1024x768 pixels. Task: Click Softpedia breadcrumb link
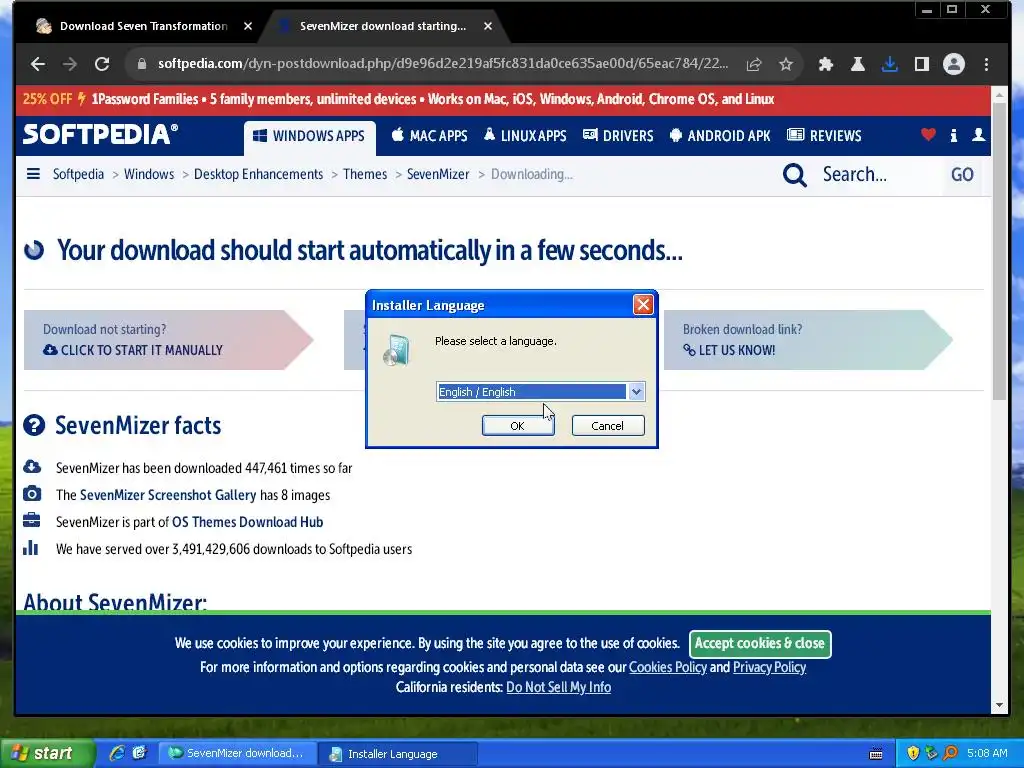(x=78, y=174)
